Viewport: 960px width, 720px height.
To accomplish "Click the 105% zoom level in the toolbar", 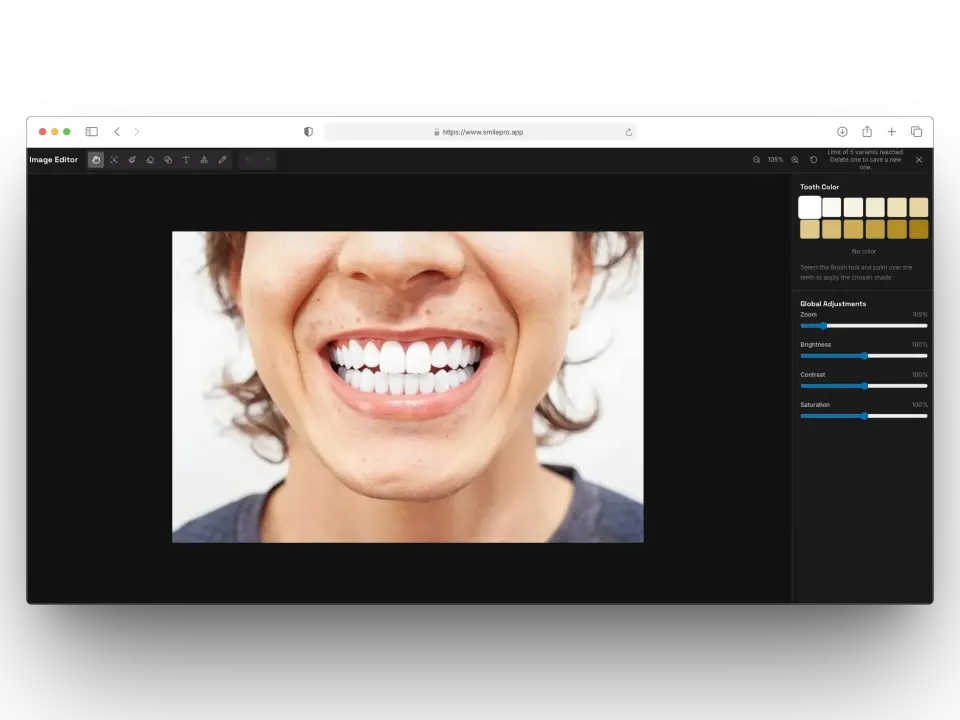I will coord(775,160).
